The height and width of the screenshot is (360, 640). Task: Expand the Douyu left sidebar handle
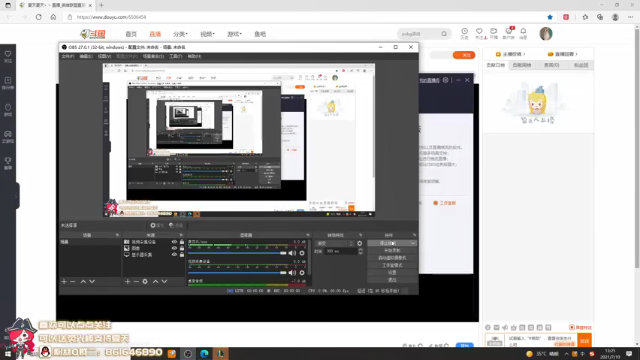[17, 196]
